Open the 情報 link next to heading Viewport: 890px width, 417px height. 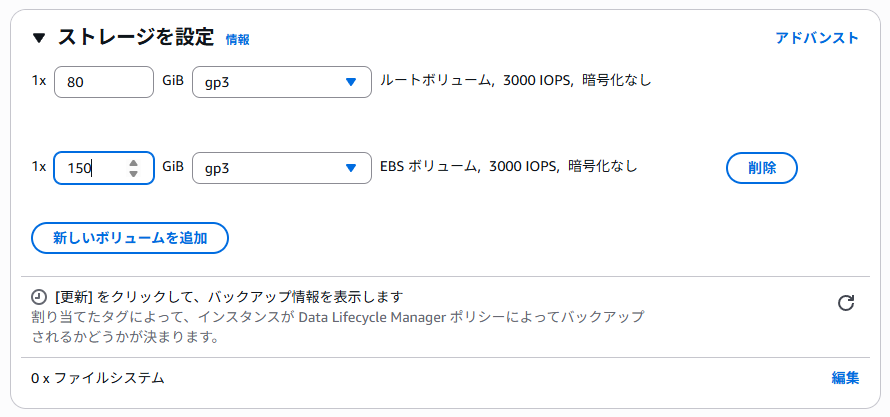click(x=237, y=40)
